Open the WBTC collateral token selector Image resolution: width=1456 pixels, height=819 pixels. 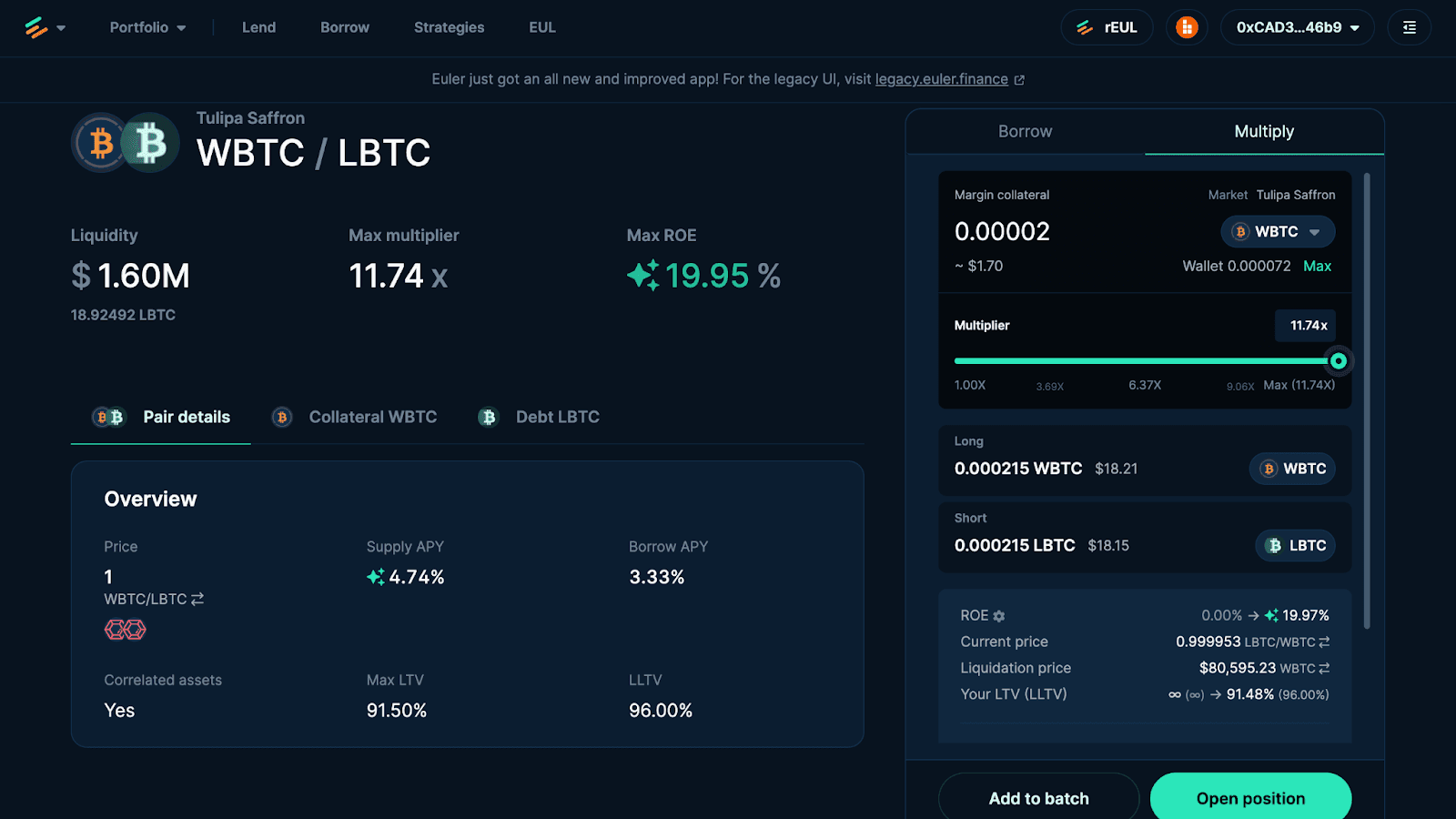click(x=1278, y=232)
